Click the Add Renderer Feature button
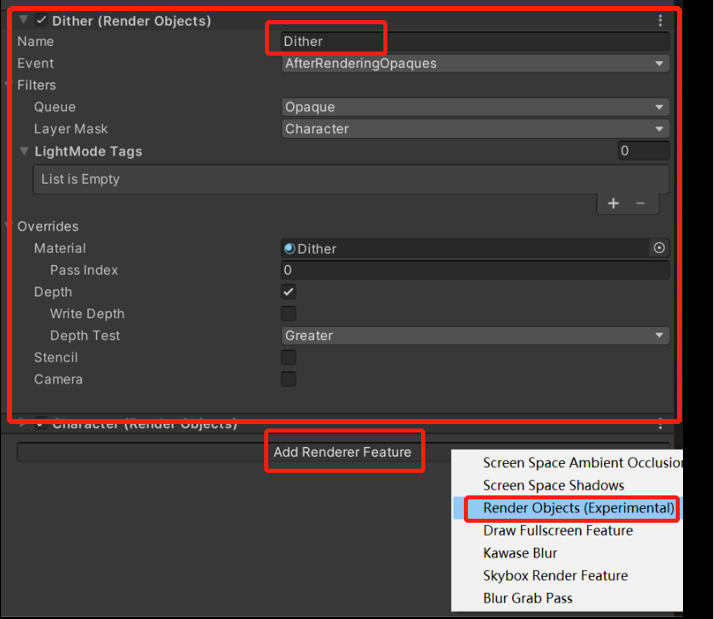 tap(343, 452)
